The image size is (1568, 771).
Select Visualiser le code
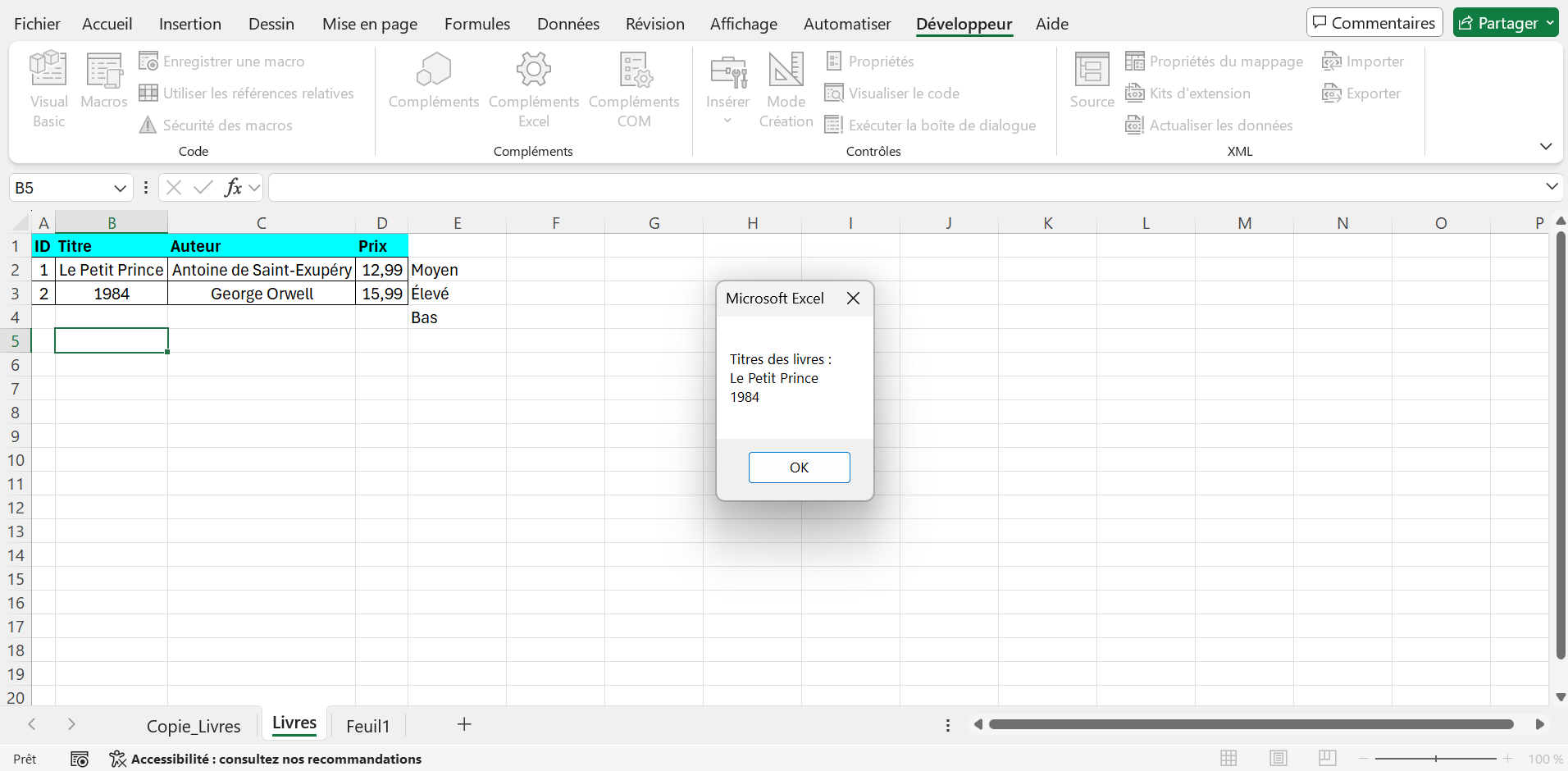coord(891,94)
